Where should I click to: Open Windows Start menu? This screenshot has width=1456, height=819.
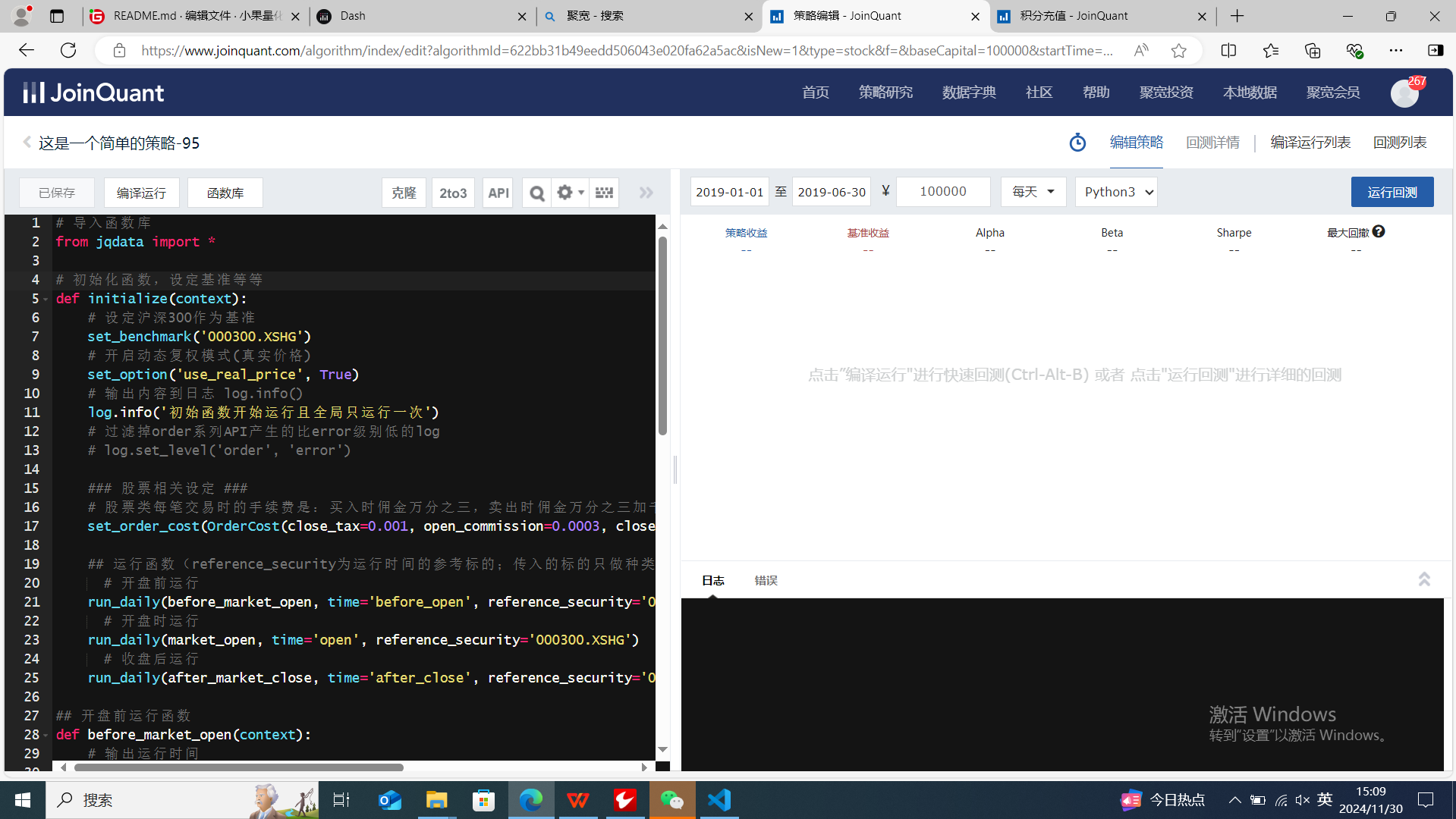point(23,800)
